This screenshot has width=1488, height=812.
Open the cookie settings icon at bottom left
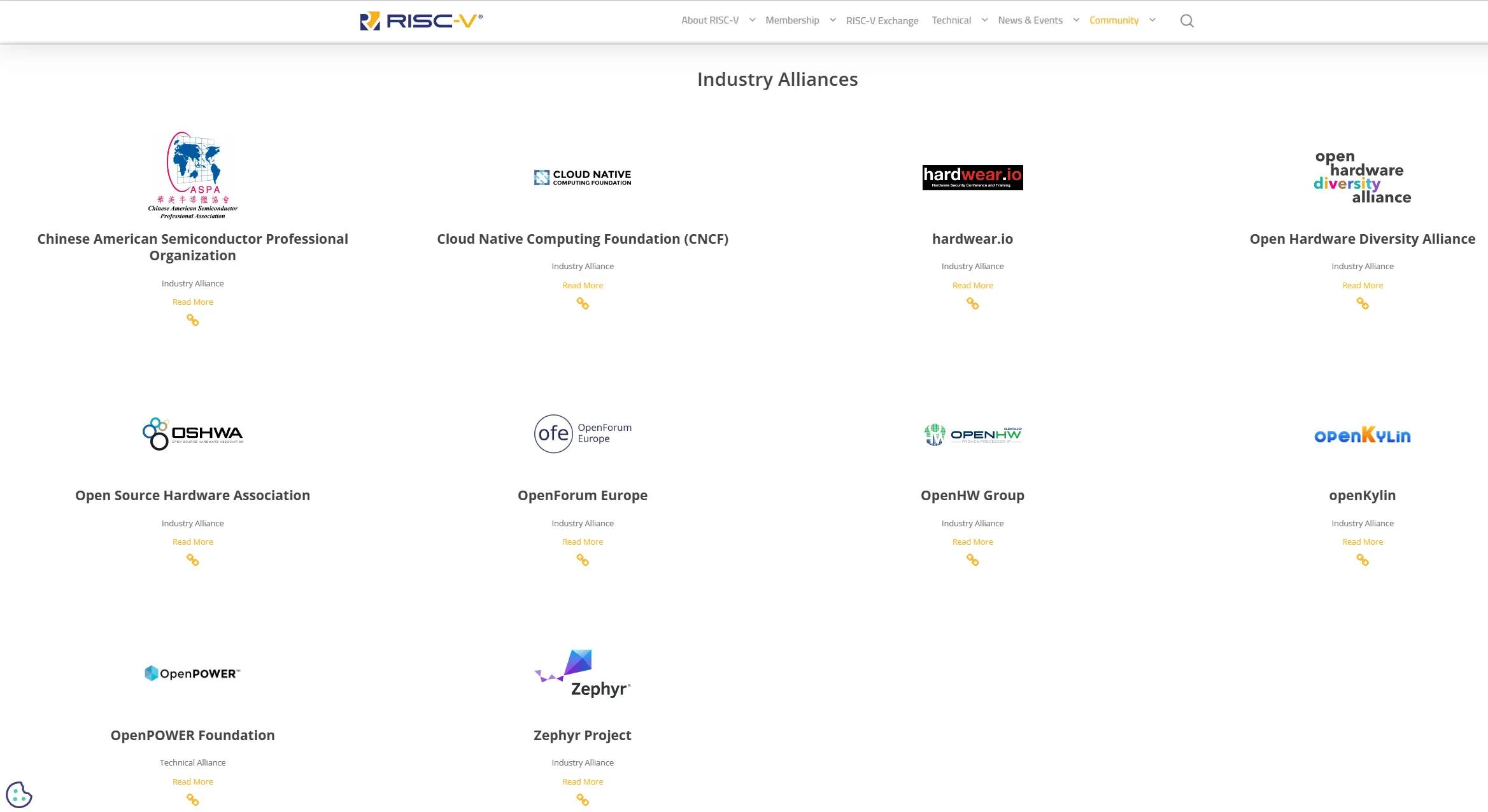coord(20,794)
